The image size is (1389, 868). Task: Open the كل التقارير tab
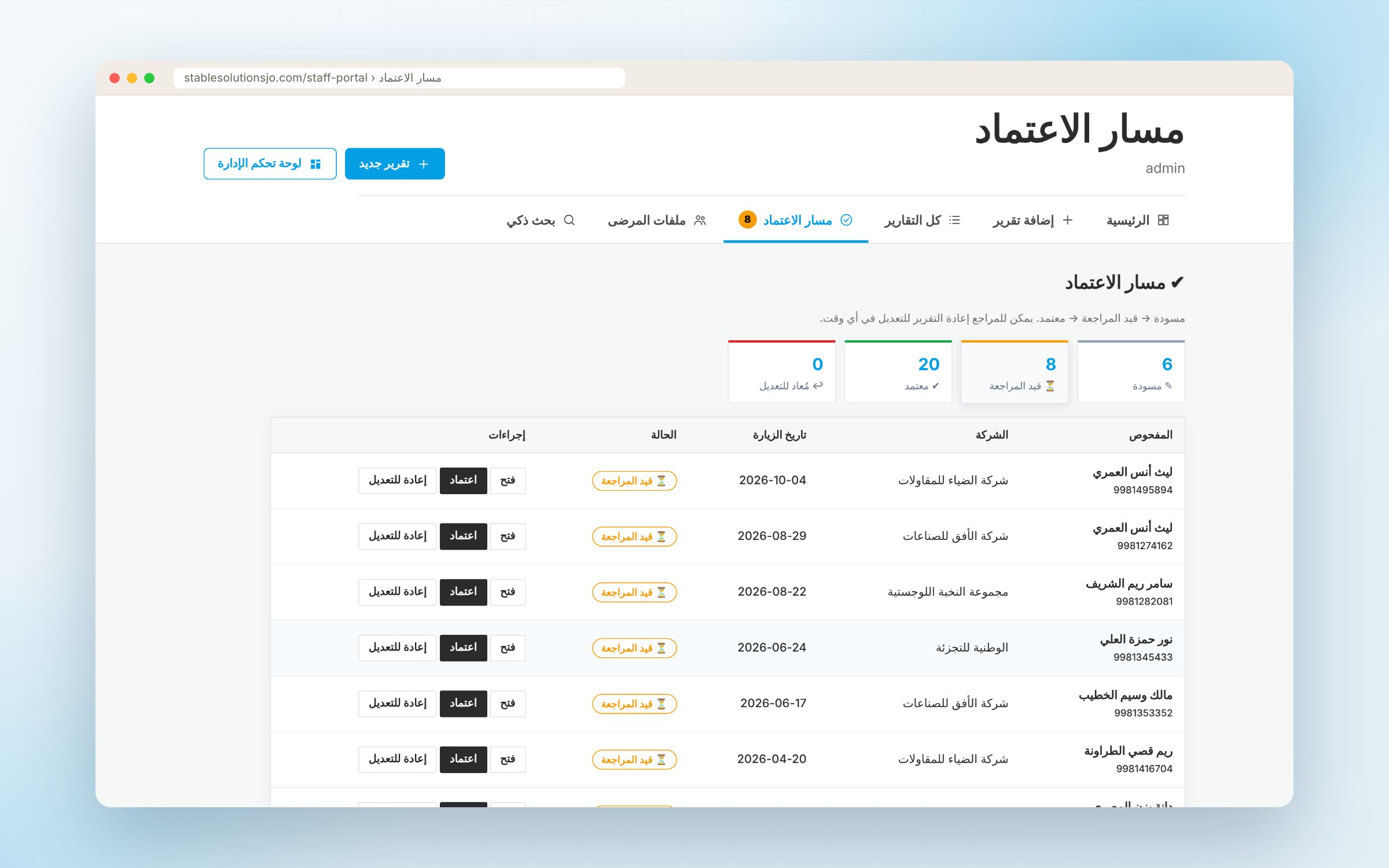923,220
